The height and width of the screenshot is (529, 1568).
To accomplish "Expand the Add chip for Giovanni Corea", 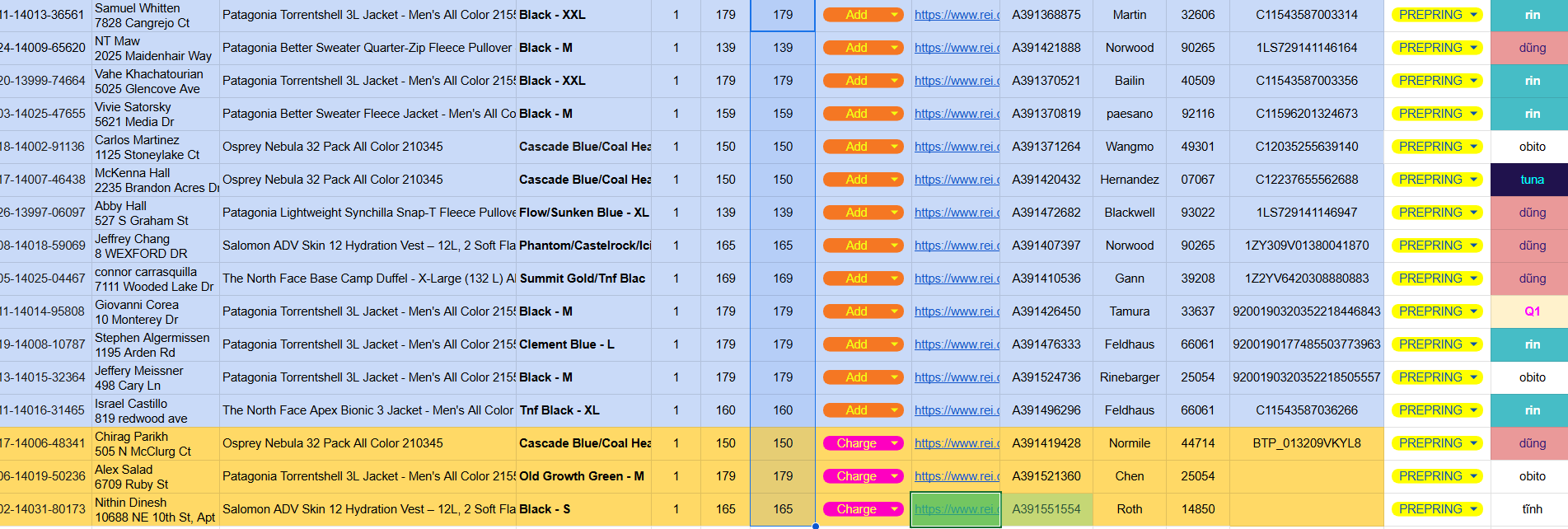I will click(x=863, y=311).
